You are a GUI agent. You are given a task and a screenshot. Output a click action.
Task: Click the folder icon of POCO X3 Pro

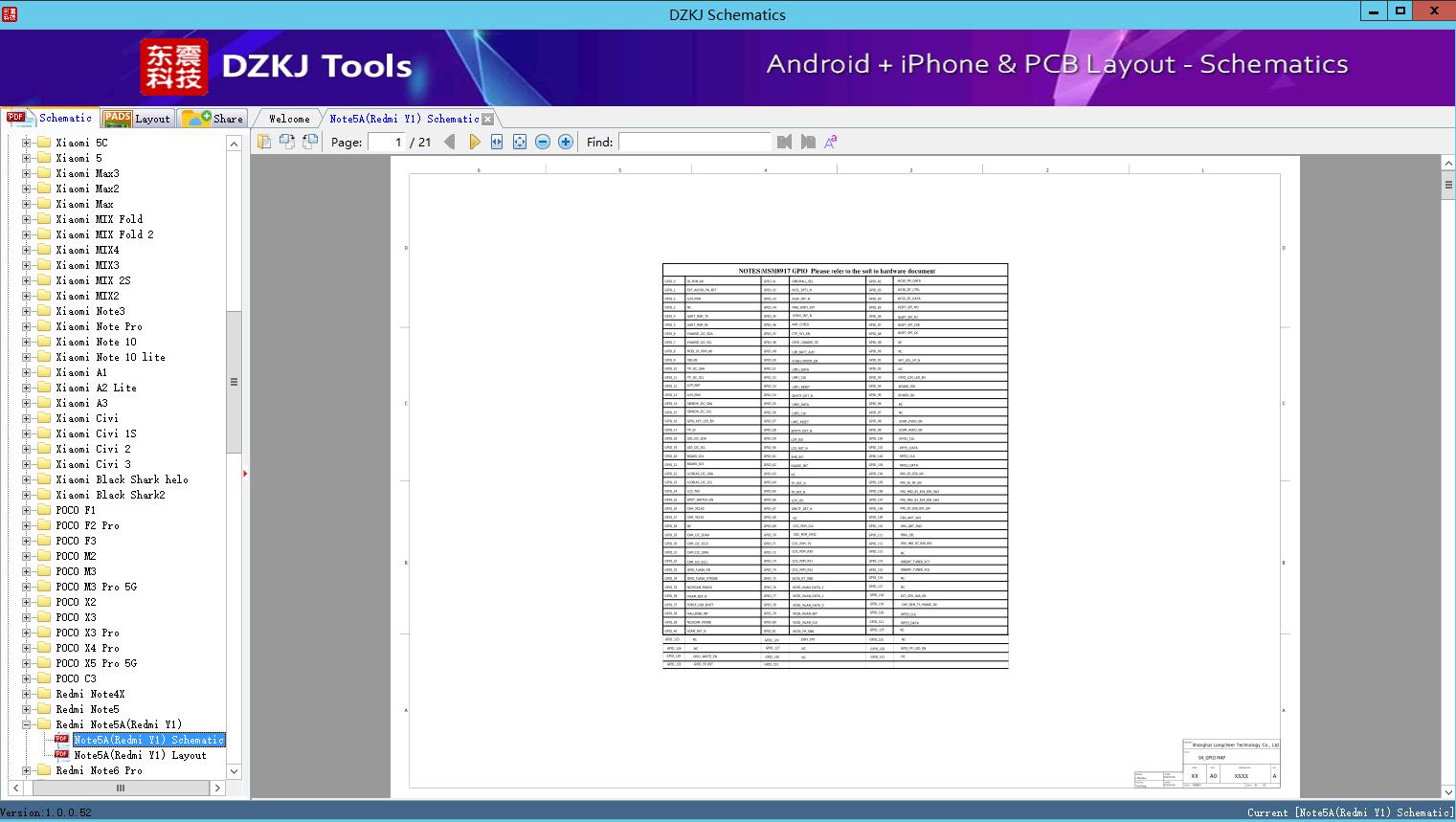[x=43, y=633]
